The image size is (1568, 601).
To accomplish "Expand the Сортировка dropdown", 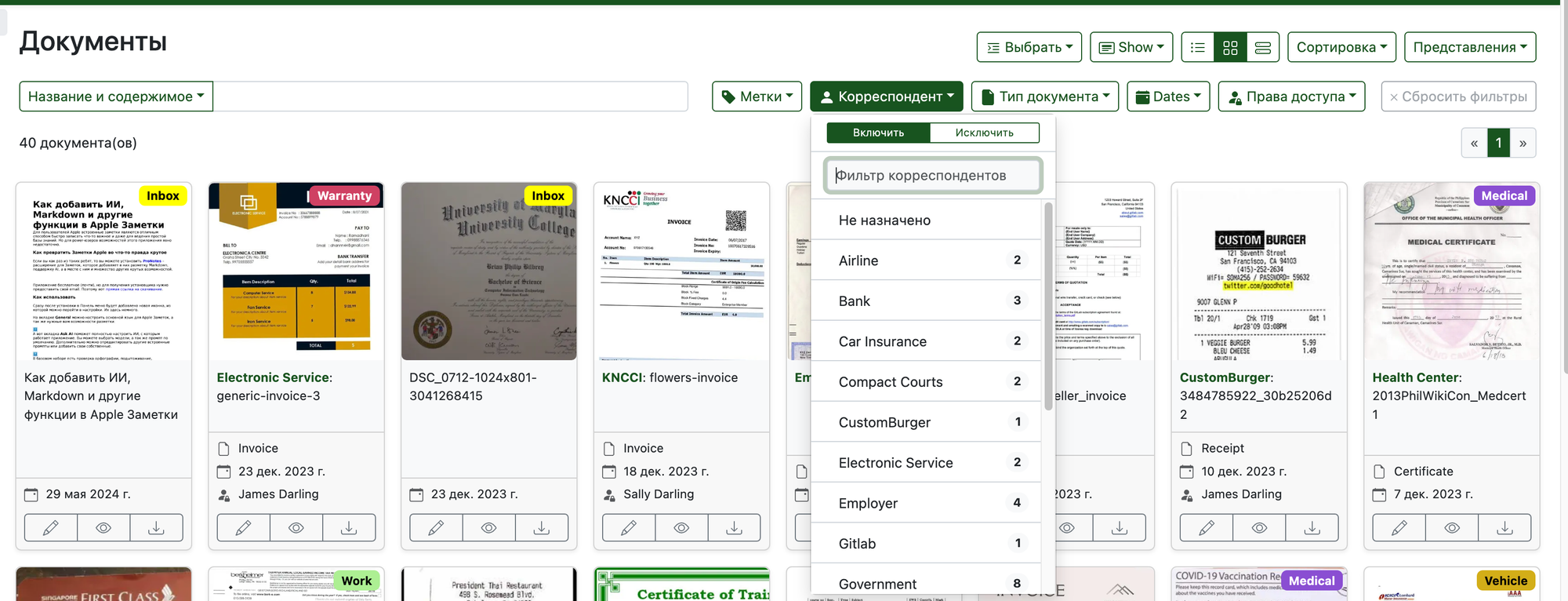I will (1341, 47).
